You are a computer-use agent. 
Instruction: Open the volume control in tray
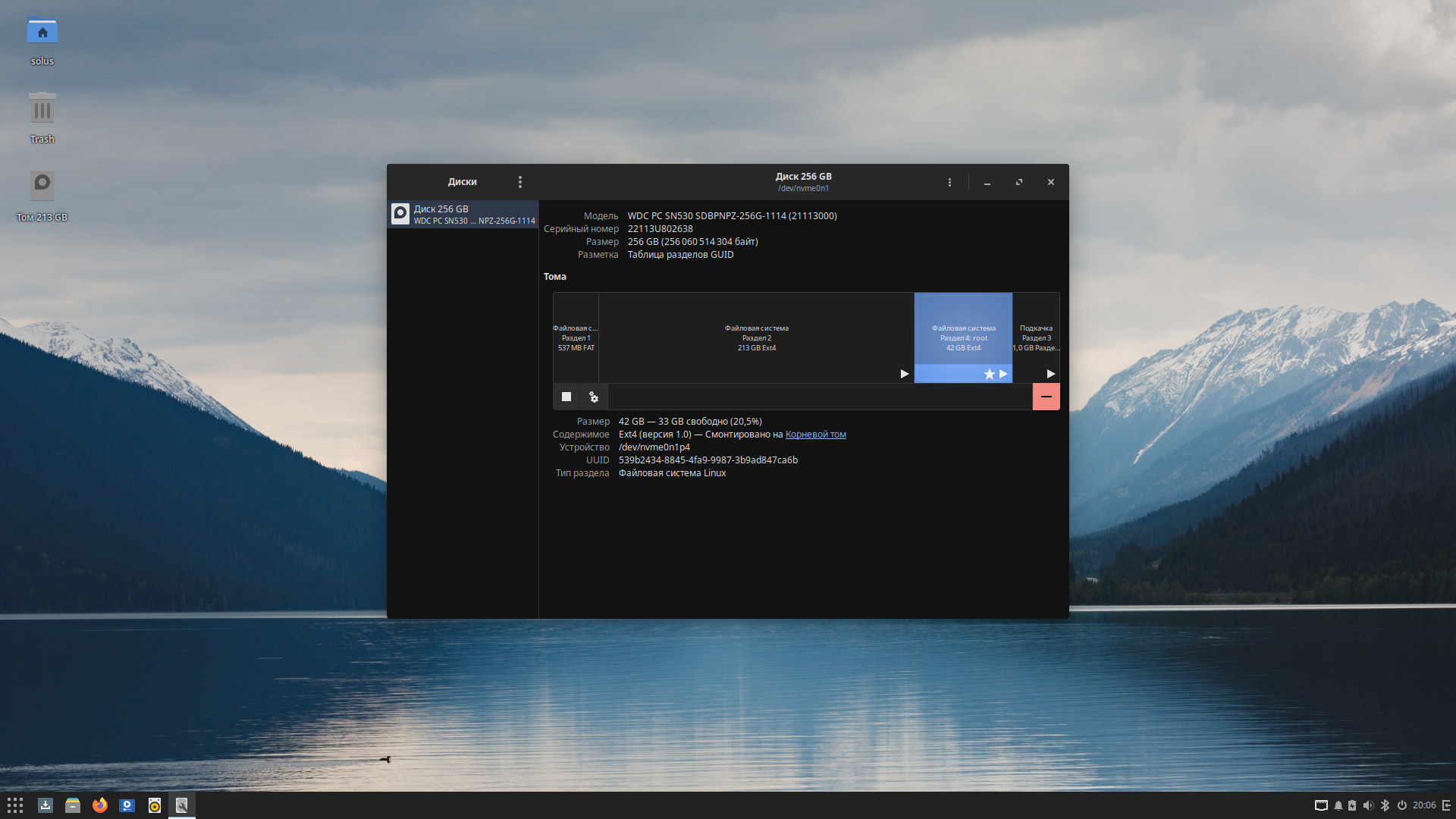[1368, 805]
